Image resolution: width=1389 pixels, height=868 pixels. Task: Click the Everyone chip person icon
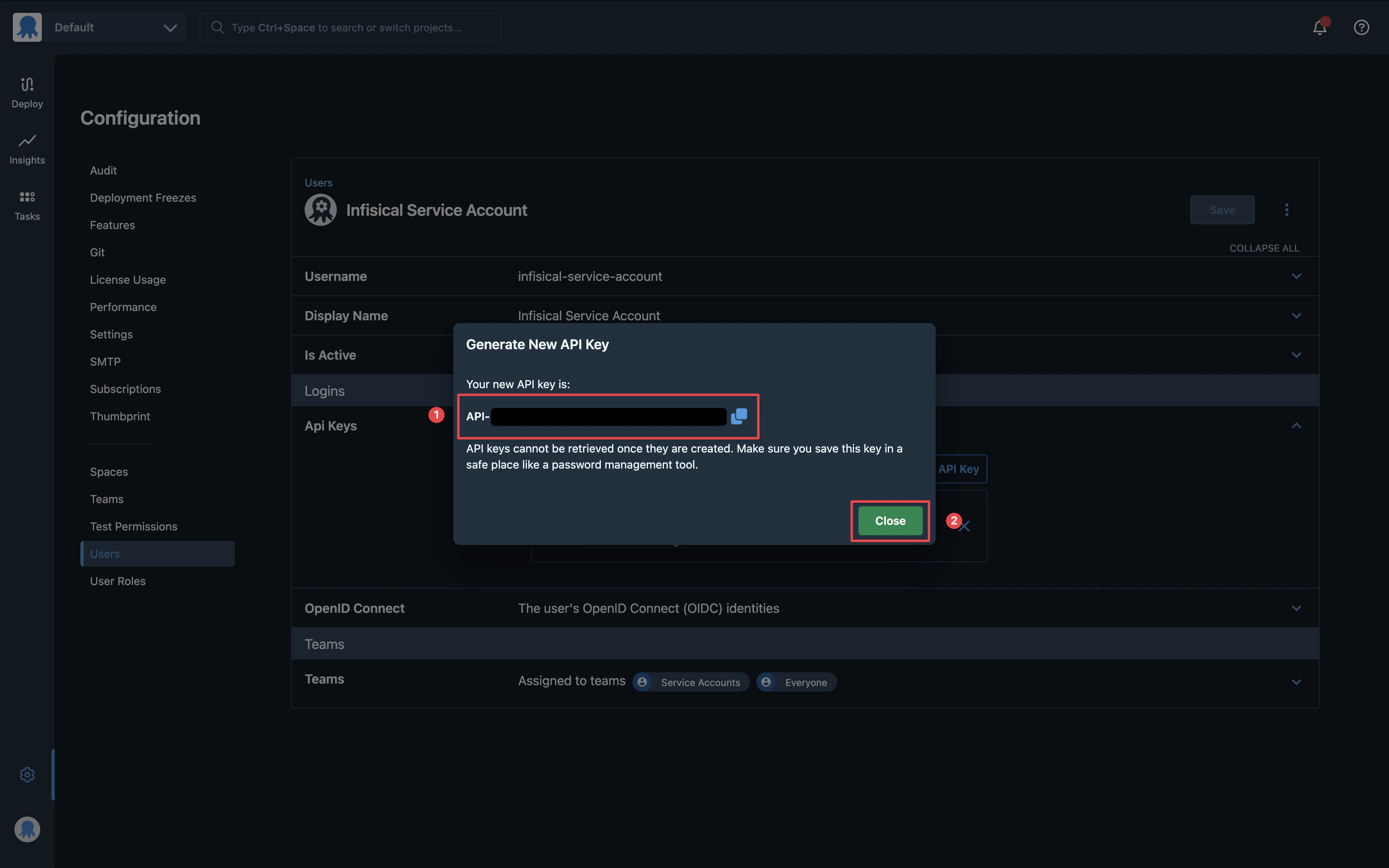pyautogui.click(x=766, y=682)
